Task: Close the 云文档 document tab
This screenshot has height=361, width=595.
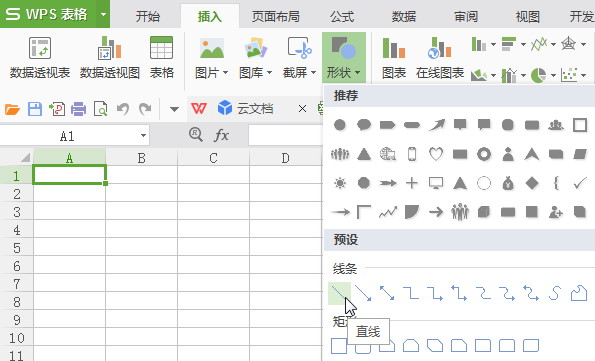Action: point(302,109)
